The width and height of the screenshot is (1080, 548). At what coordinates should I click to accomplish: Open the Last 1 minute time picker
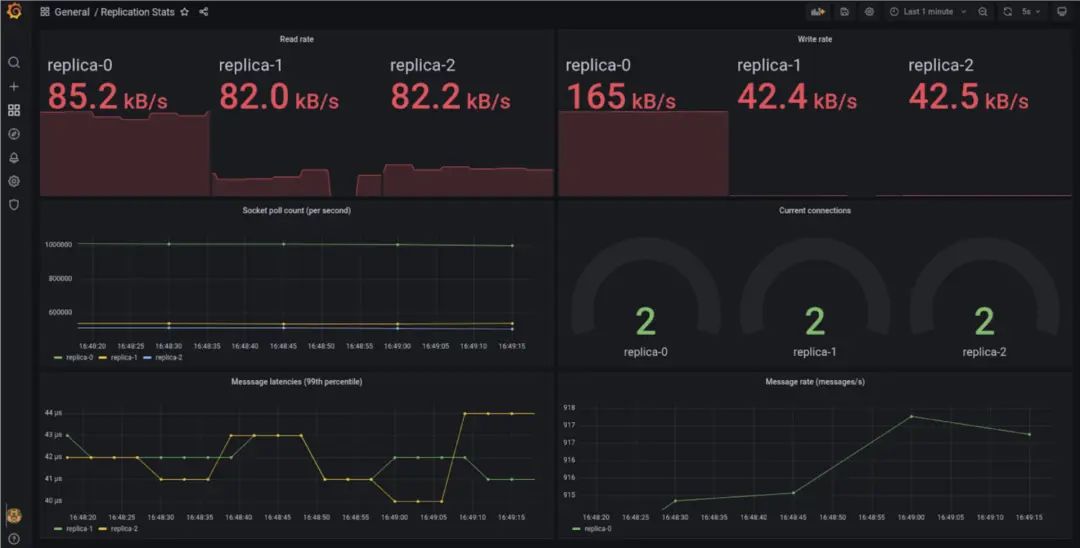pyautogui.click(x=928, y=12)
